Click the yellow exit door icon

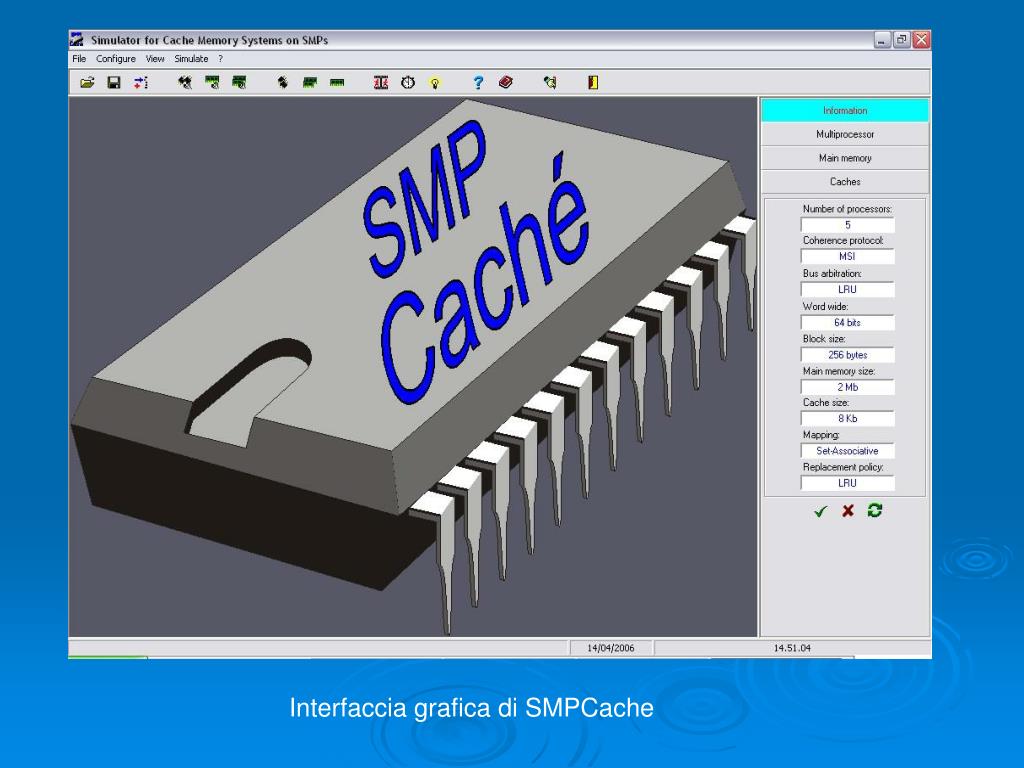(x=593, y=82)
